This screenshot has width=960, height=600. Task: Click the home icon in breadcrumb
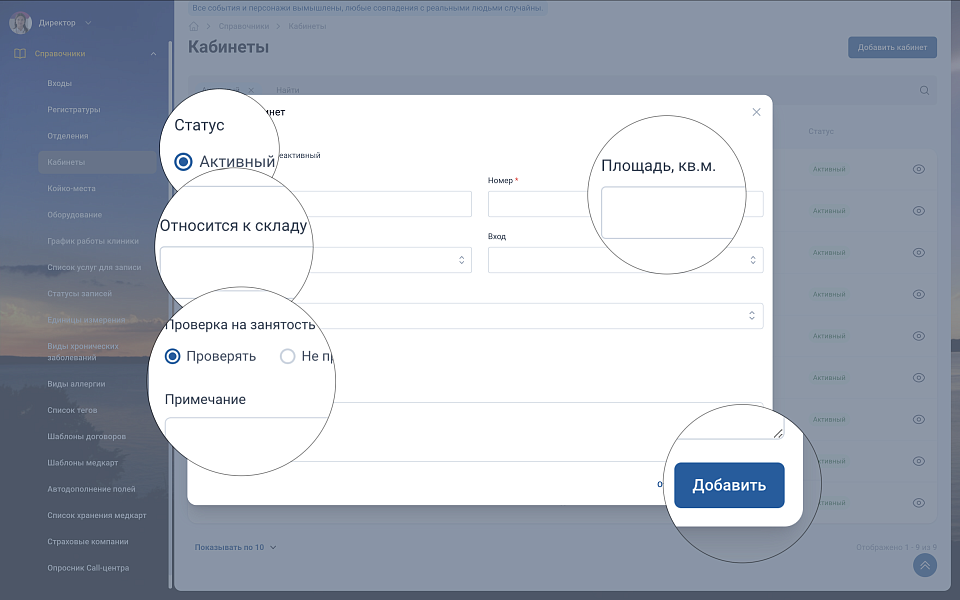tap(194, 26)
